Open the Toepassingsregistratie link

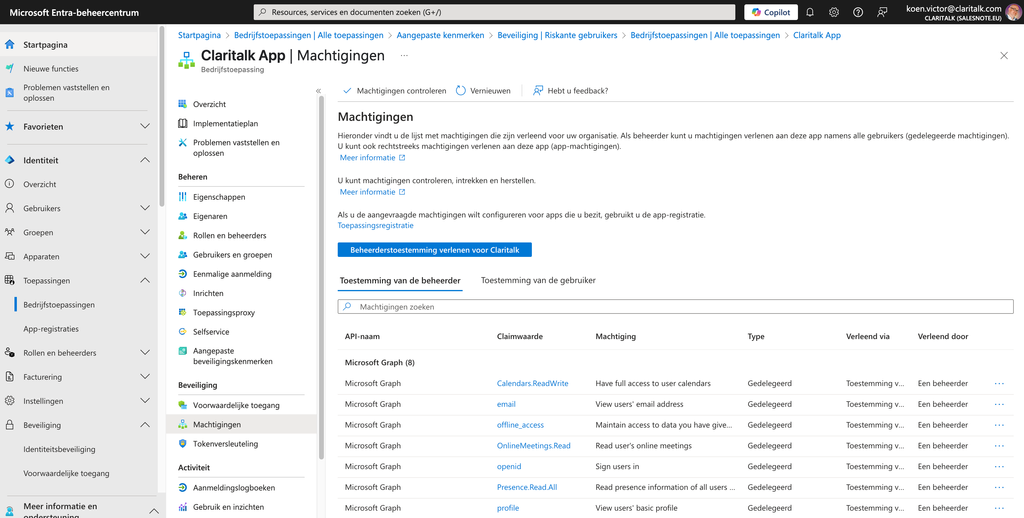[x=376, y=225]
